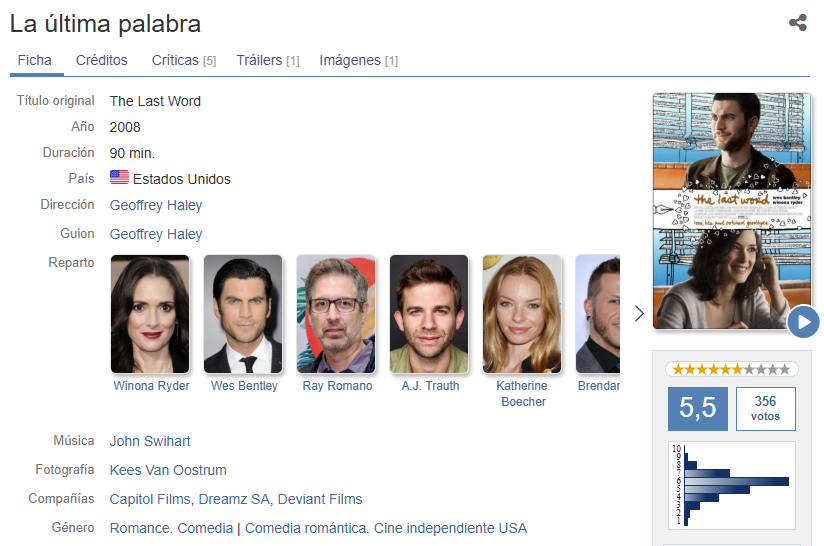Click the Wes Bentley name link
The image size is (824, 546).
click(244, 386)
